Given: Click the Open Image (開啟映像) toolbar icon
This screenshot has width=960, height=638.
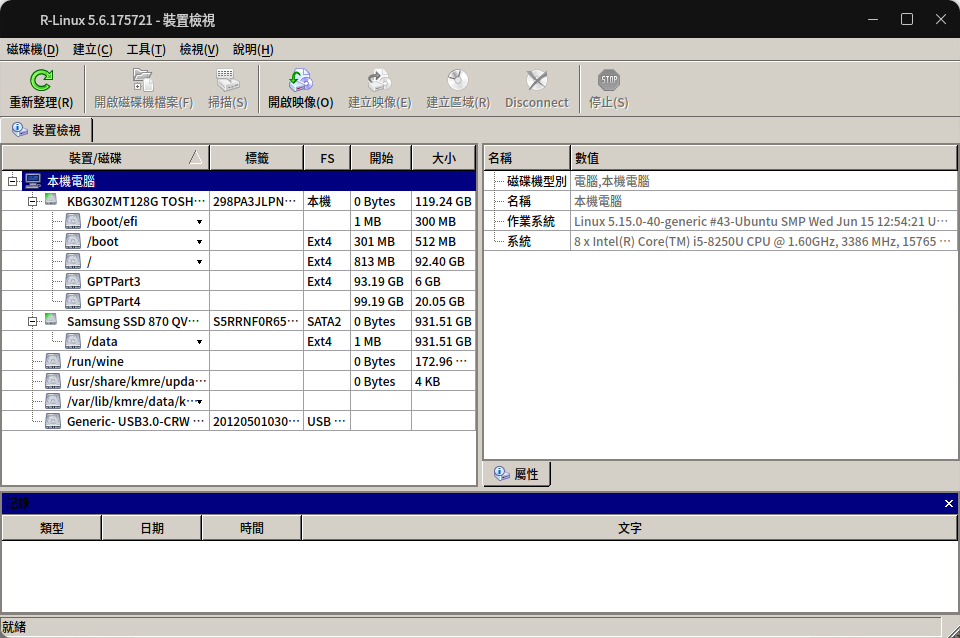Looking at the screenshot, I should click(x=300, y=81).
